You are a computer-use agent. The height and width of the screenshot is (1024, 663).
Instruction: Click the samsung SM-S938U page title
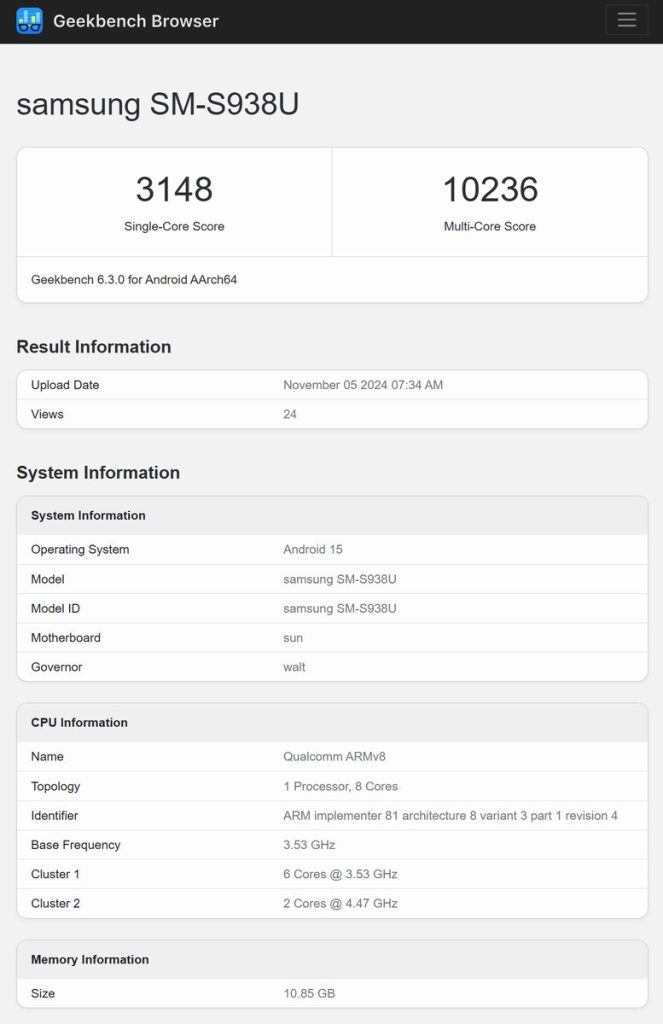coord(158,105)
